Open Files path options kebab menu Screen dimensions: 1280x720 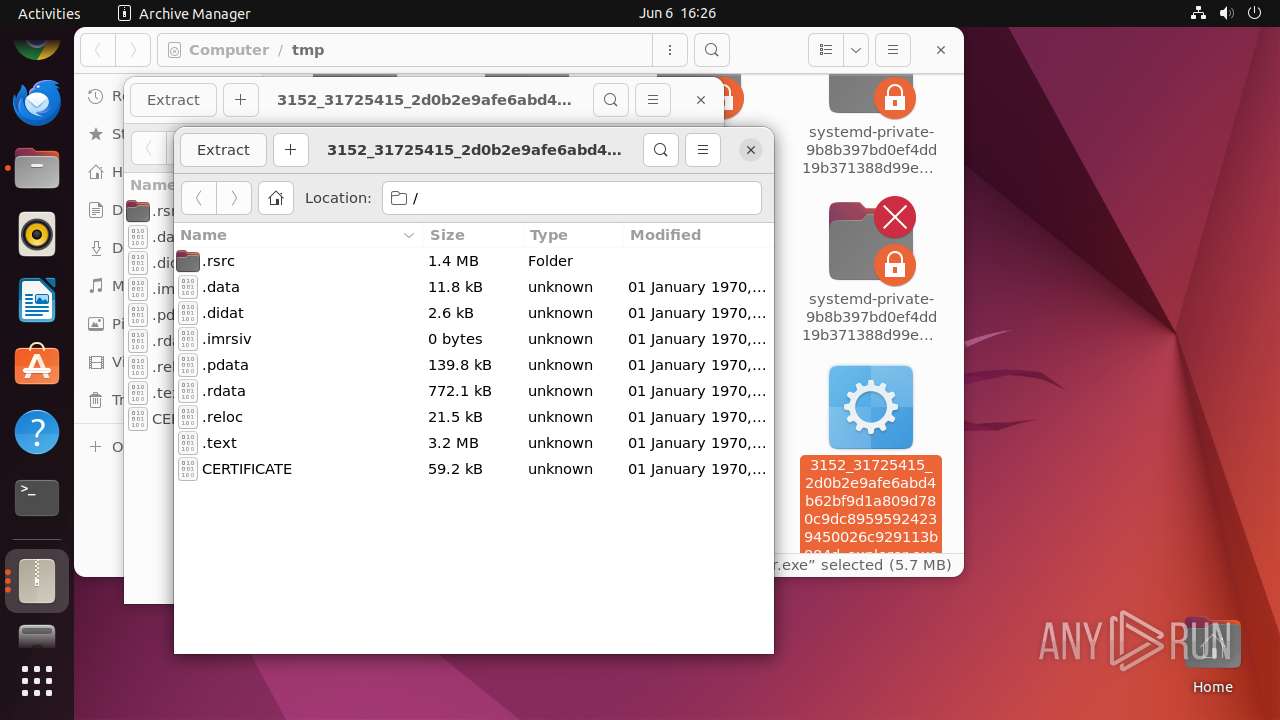tap(669, 50)
